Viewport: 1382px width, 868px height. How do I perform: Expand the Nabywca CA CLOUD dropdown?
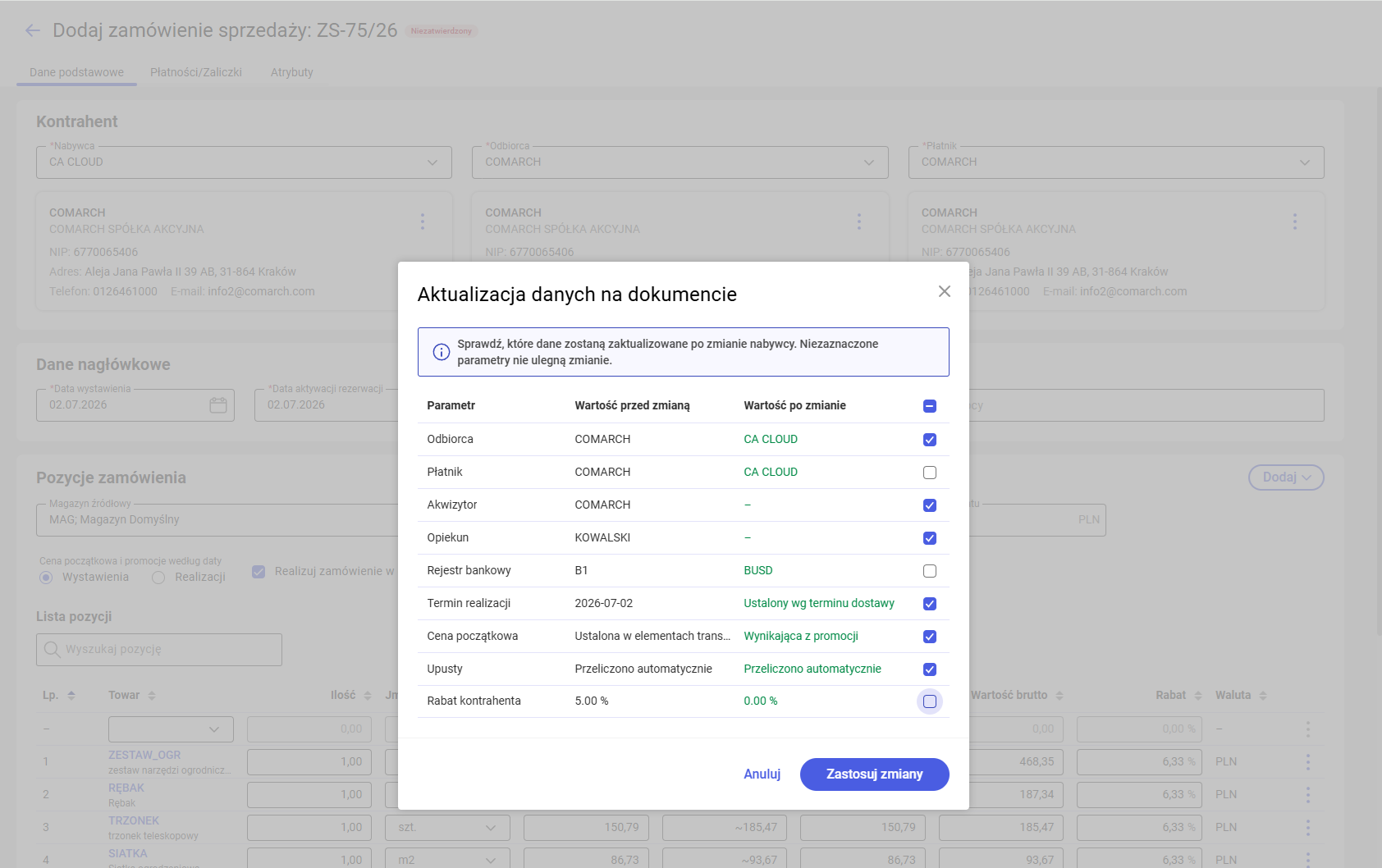coord(432,162)
